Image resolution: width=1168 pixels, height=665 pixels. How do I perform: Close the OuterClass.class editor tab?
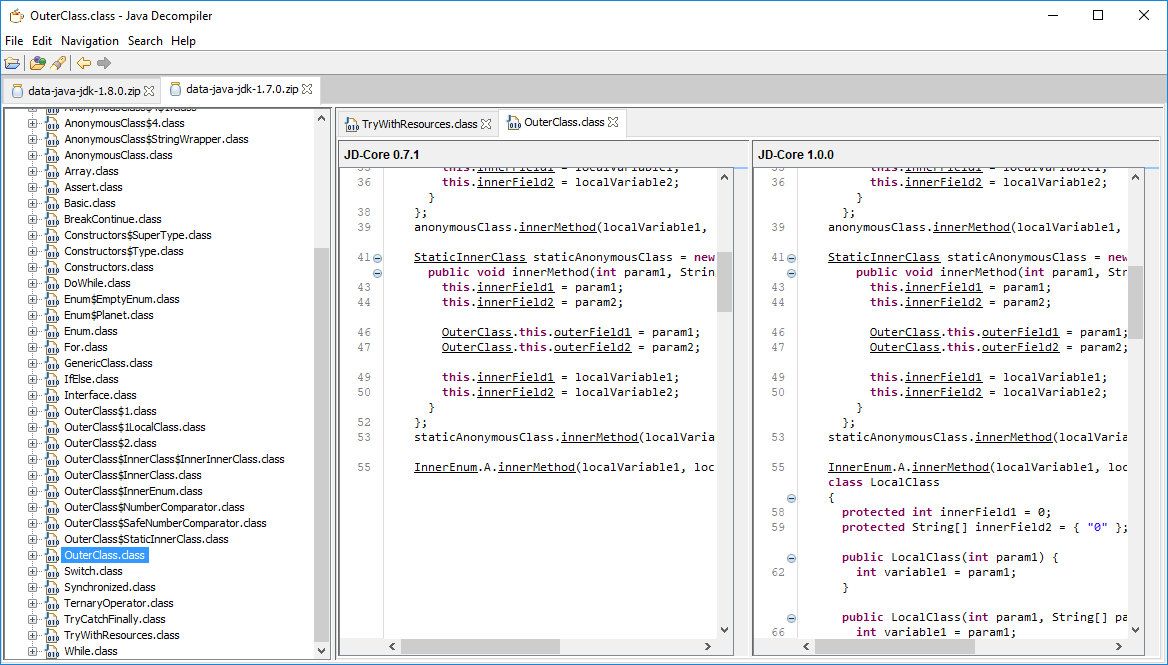613,122
